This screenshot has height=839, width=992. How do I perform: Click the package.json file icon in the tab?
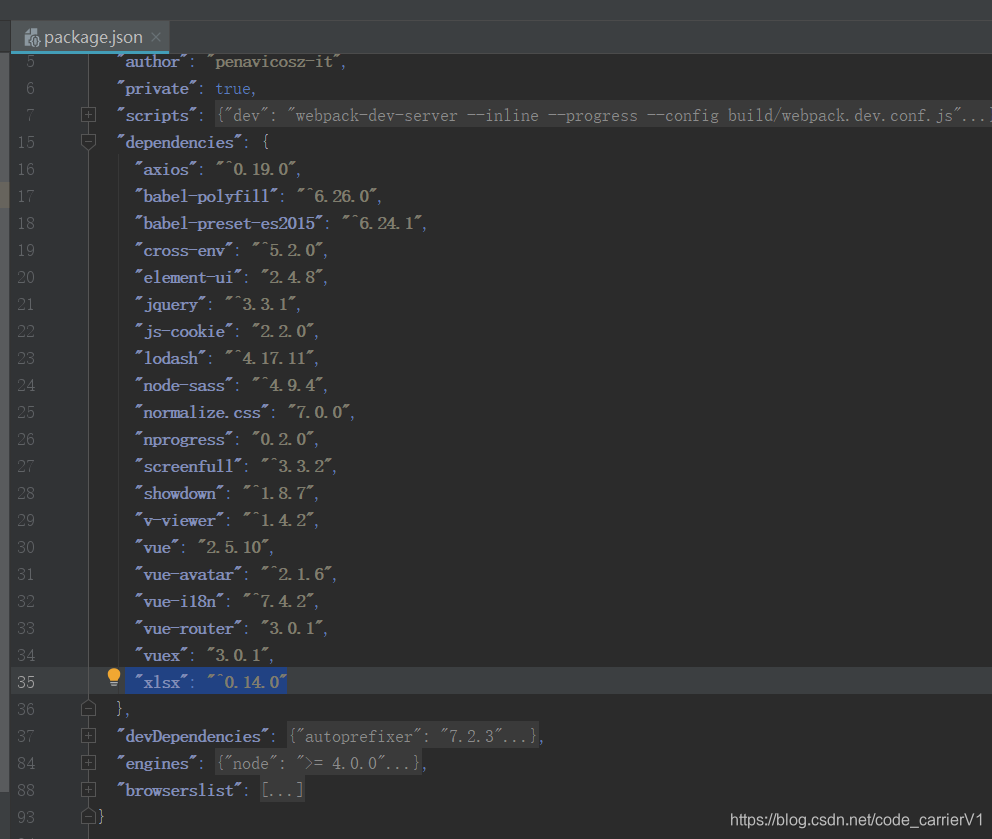[32, 38]
